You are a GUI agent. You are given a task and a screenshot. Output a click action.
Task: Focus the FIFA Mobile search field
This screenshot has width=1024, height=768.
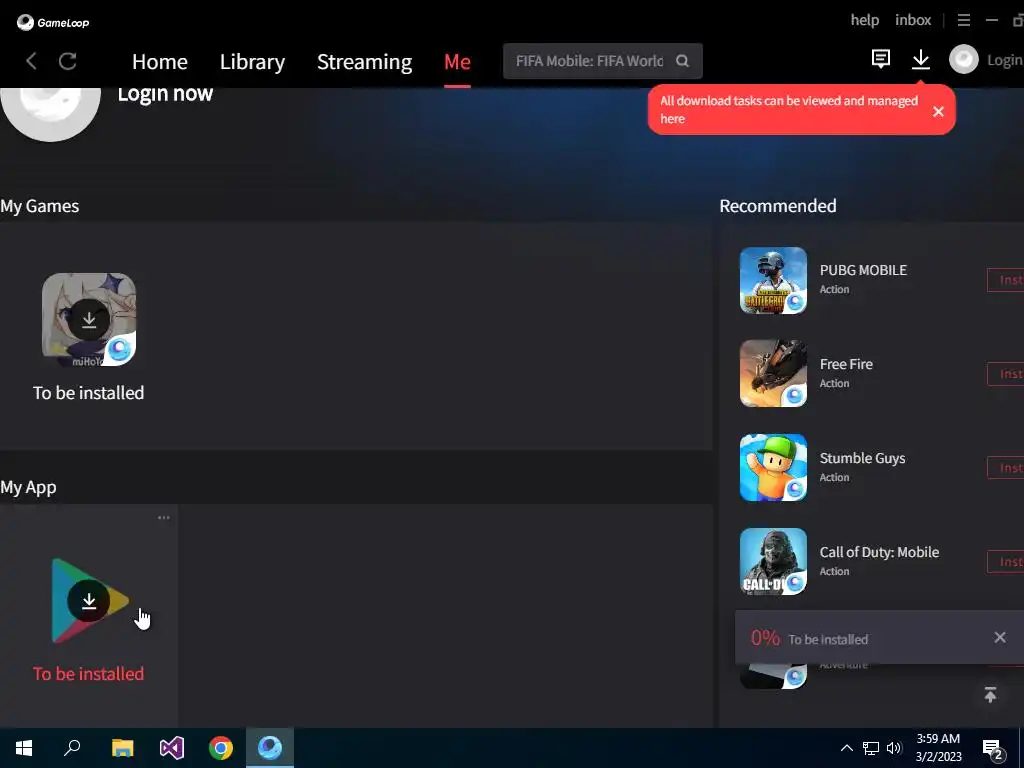(602, 61)
